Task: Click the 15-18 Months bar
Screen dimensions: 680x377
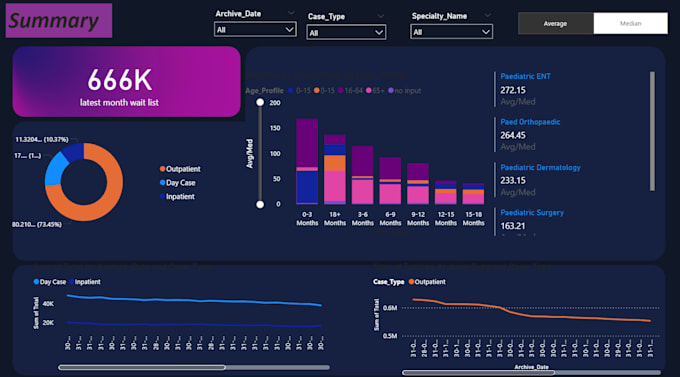Action: [474, 193]
